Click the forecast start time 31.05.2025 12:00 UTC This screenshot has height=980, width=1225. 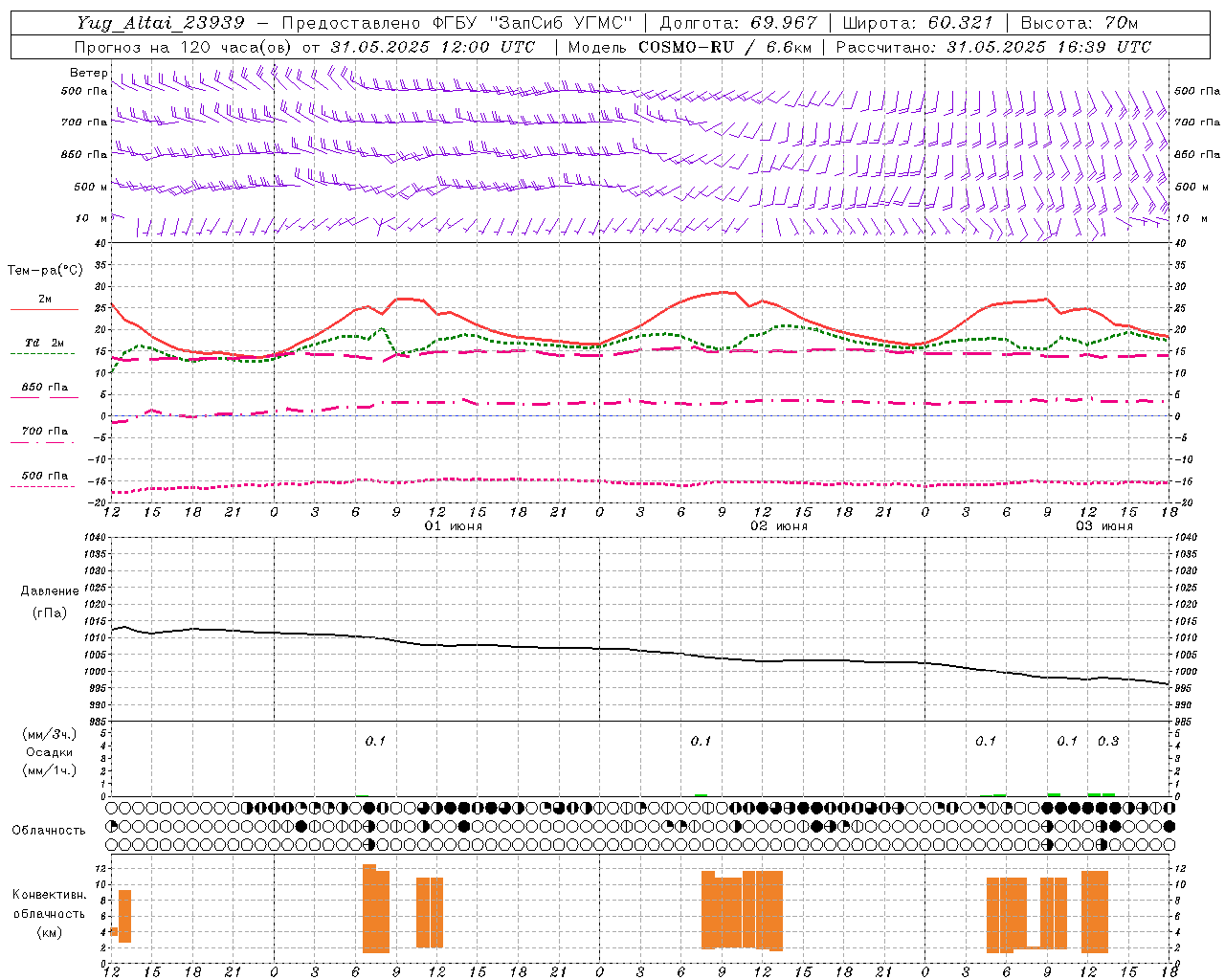click(x=433, y=47)
